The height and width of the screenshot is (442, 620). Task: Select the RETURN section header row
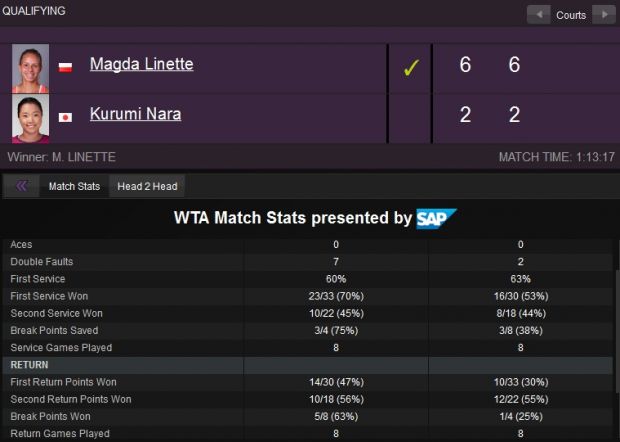308,365
